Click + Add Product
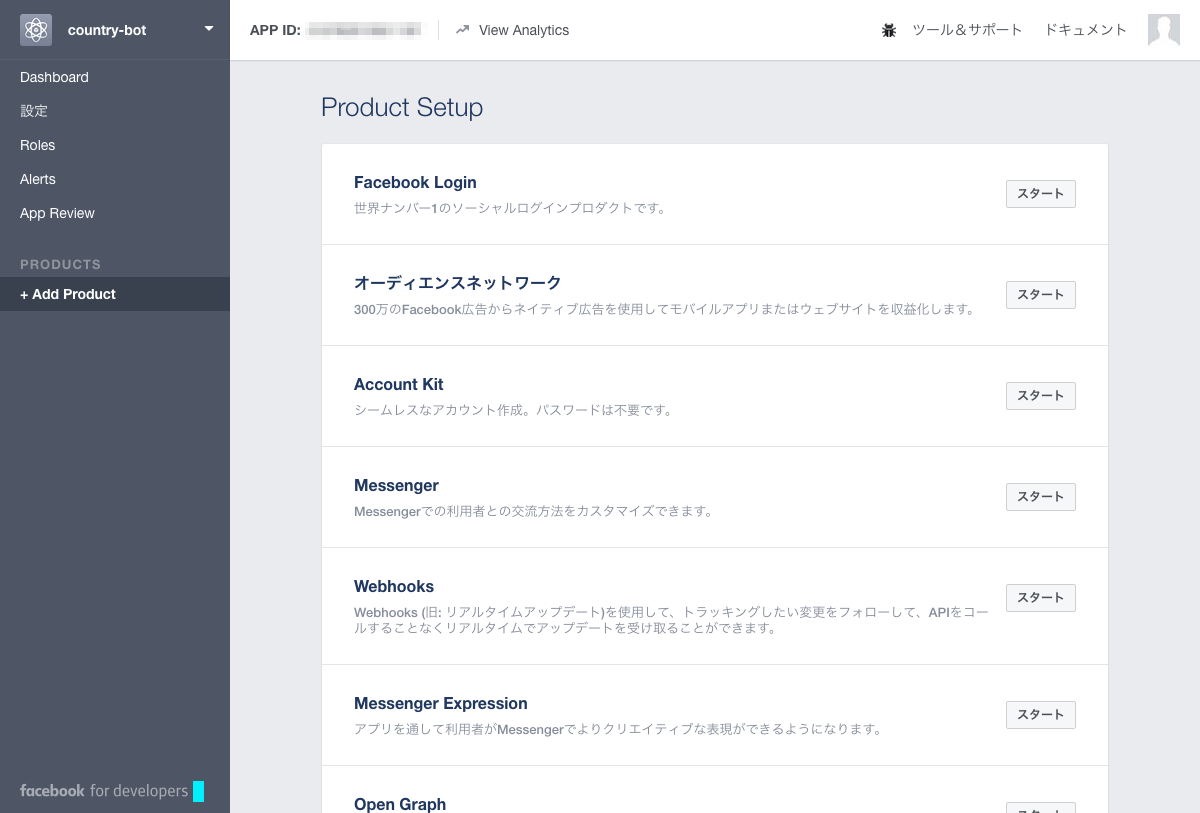Viewport: 1200px width, 813px height. pyautogui.click(x=68, y=294)
